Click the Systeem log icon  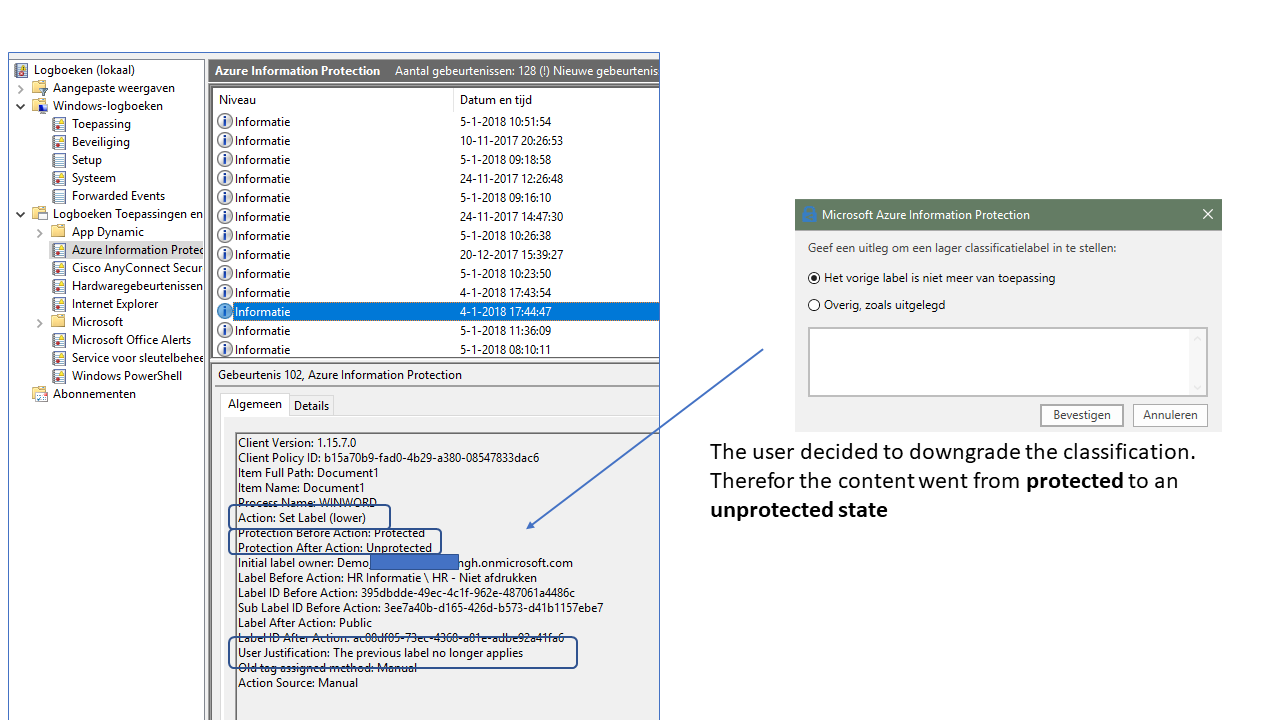tap(59, 178)
